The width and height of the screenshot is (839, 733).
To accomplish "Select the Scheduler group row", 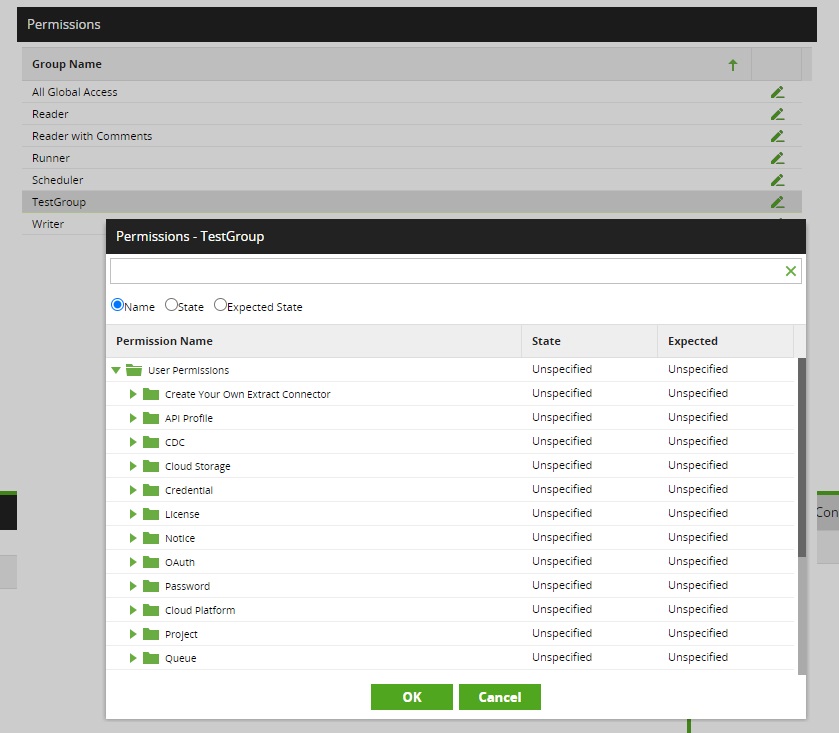I will point(412,180).
